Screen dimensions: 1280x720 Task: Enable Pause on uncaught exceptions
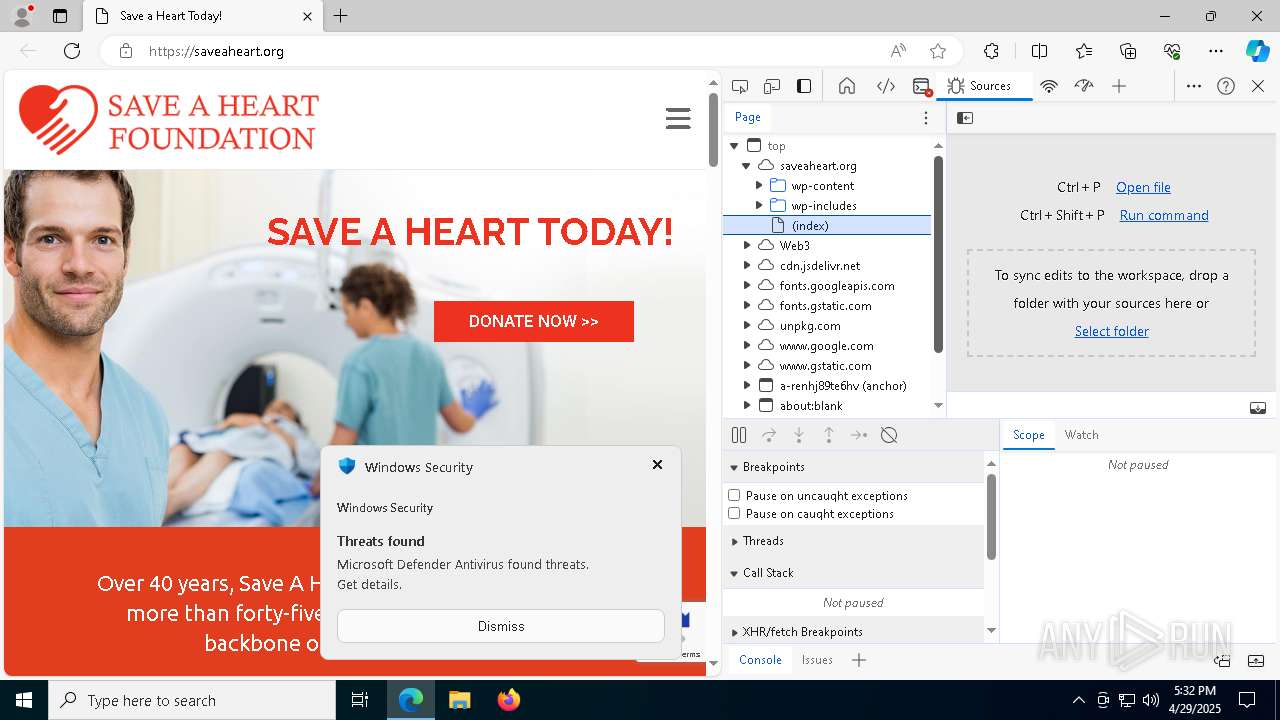(x=734, y=495)
